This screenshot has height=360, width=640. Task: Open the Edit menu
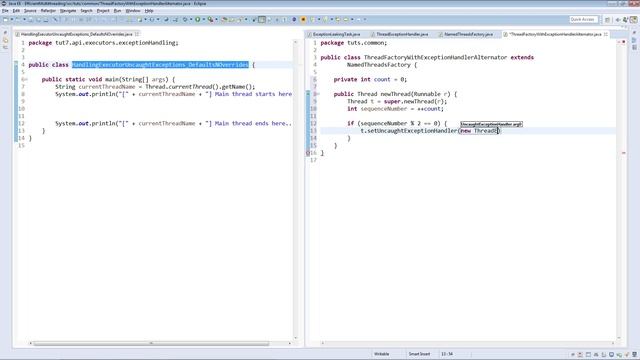[x=16, y=11]
